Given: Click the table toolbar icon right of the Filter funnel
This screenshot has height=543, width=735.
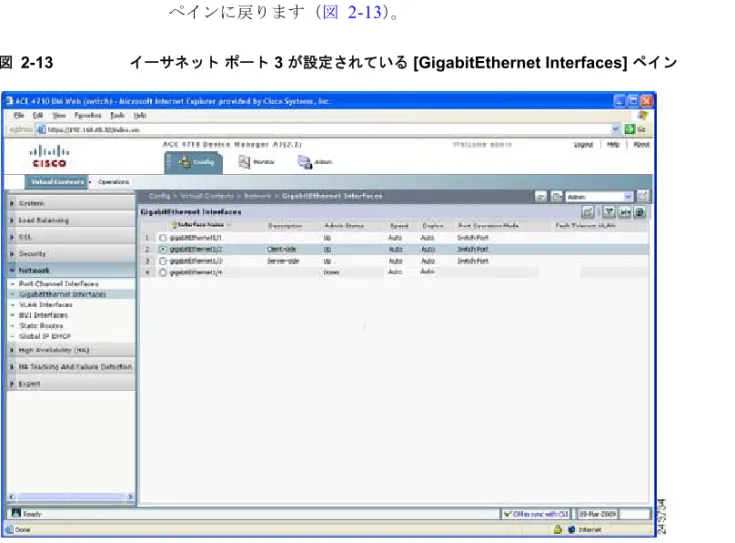Looking at the screenshot, I should pos(625,212).
